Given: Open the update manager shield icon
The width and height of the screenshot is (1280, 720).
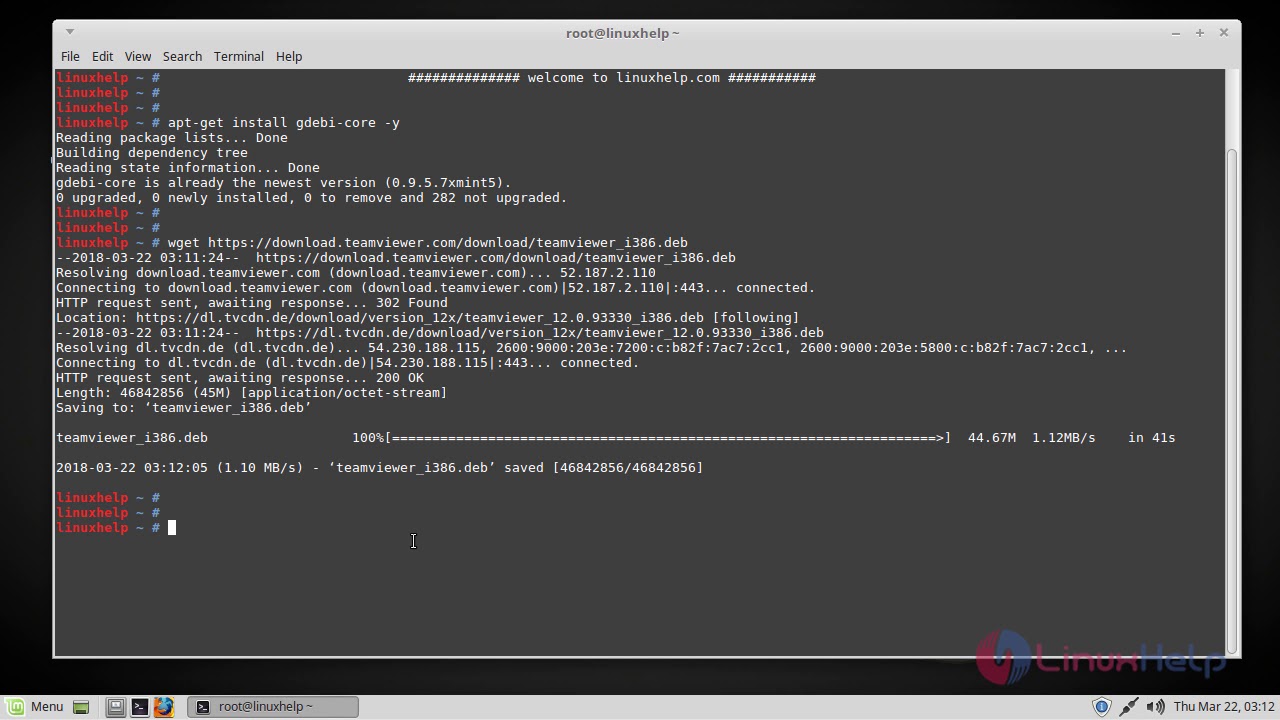Looking at the screenshot, I should [1102, 707].
